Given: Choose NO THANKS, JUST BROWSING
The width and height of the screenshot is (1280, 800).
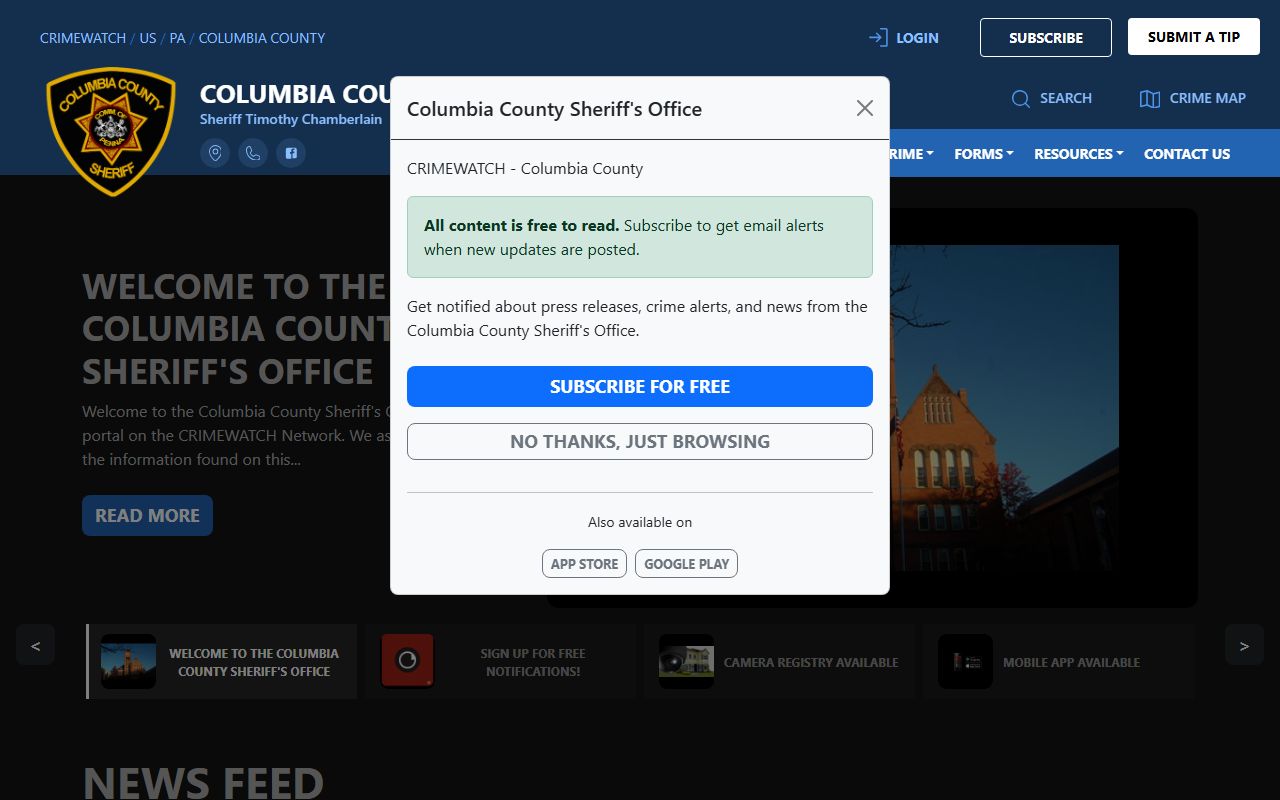Looking at the screenshot, I should tap(640, 441).
